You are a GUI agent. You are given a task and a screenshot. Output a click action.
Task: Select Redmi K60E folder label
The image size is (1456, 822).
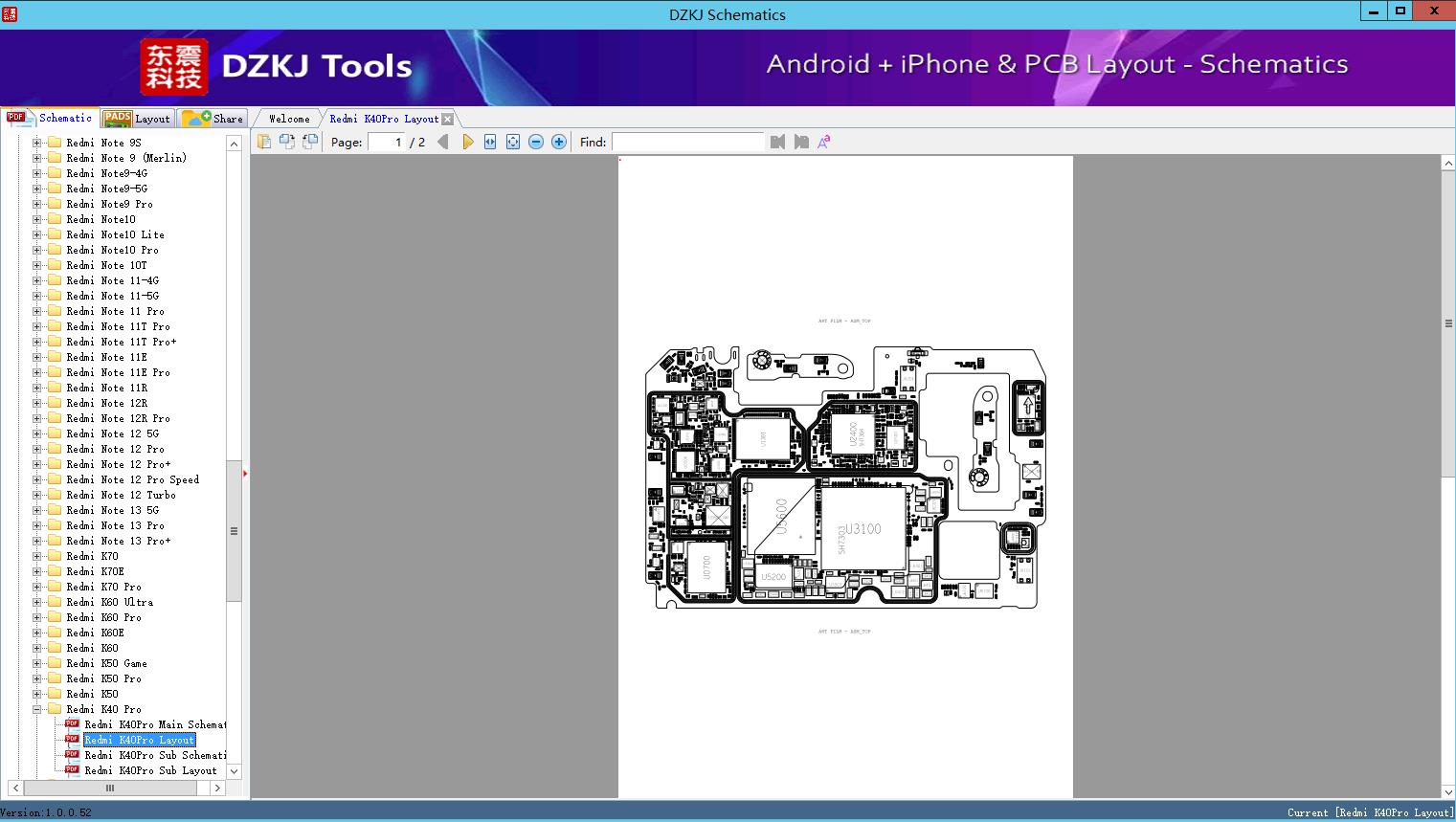pyautogui.click(x=96, y=633)
